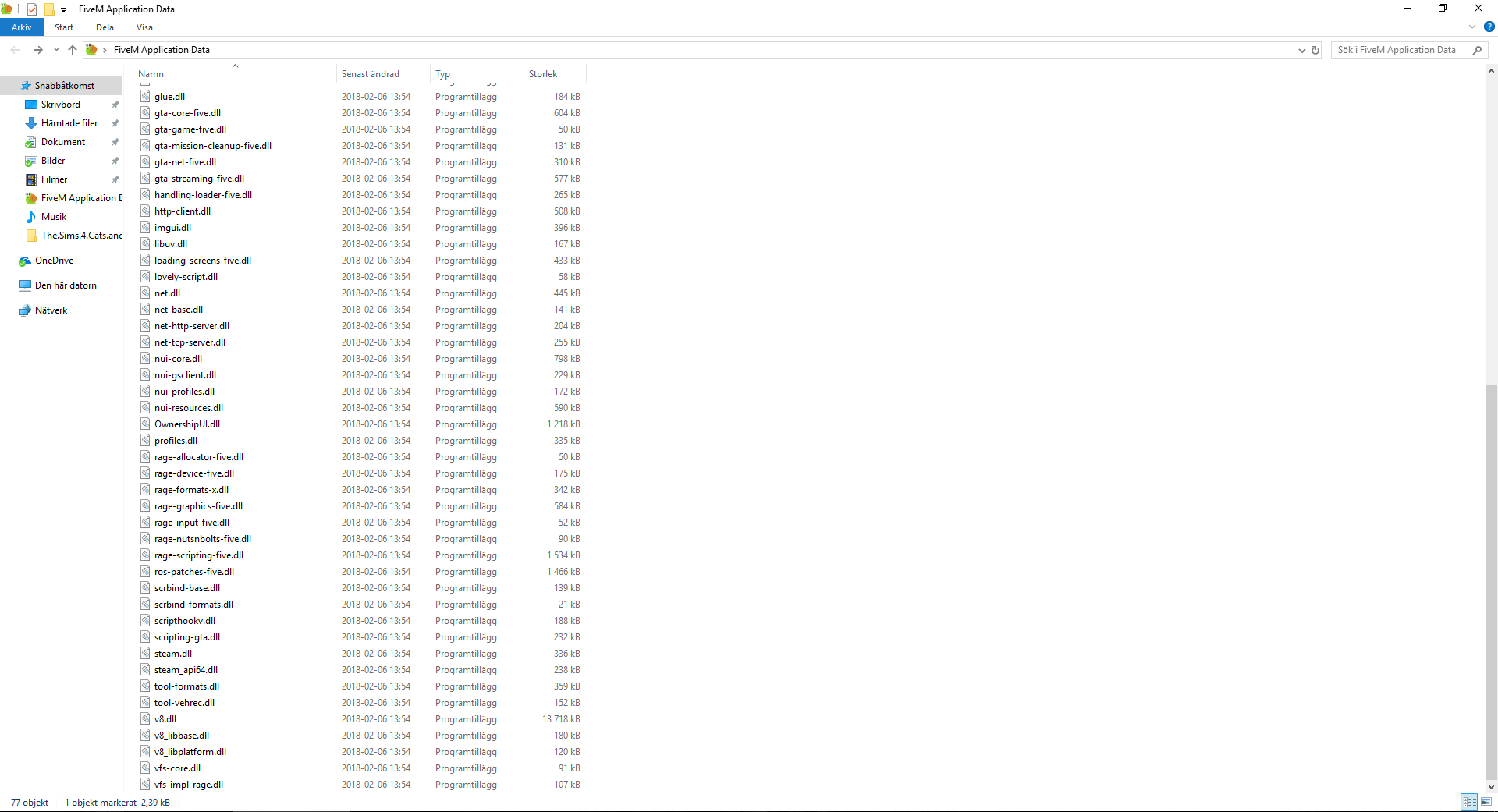Click the Properties quick access toolbar icon
The width and height of the screenshot is (1498, 812).
pos(32,9)
